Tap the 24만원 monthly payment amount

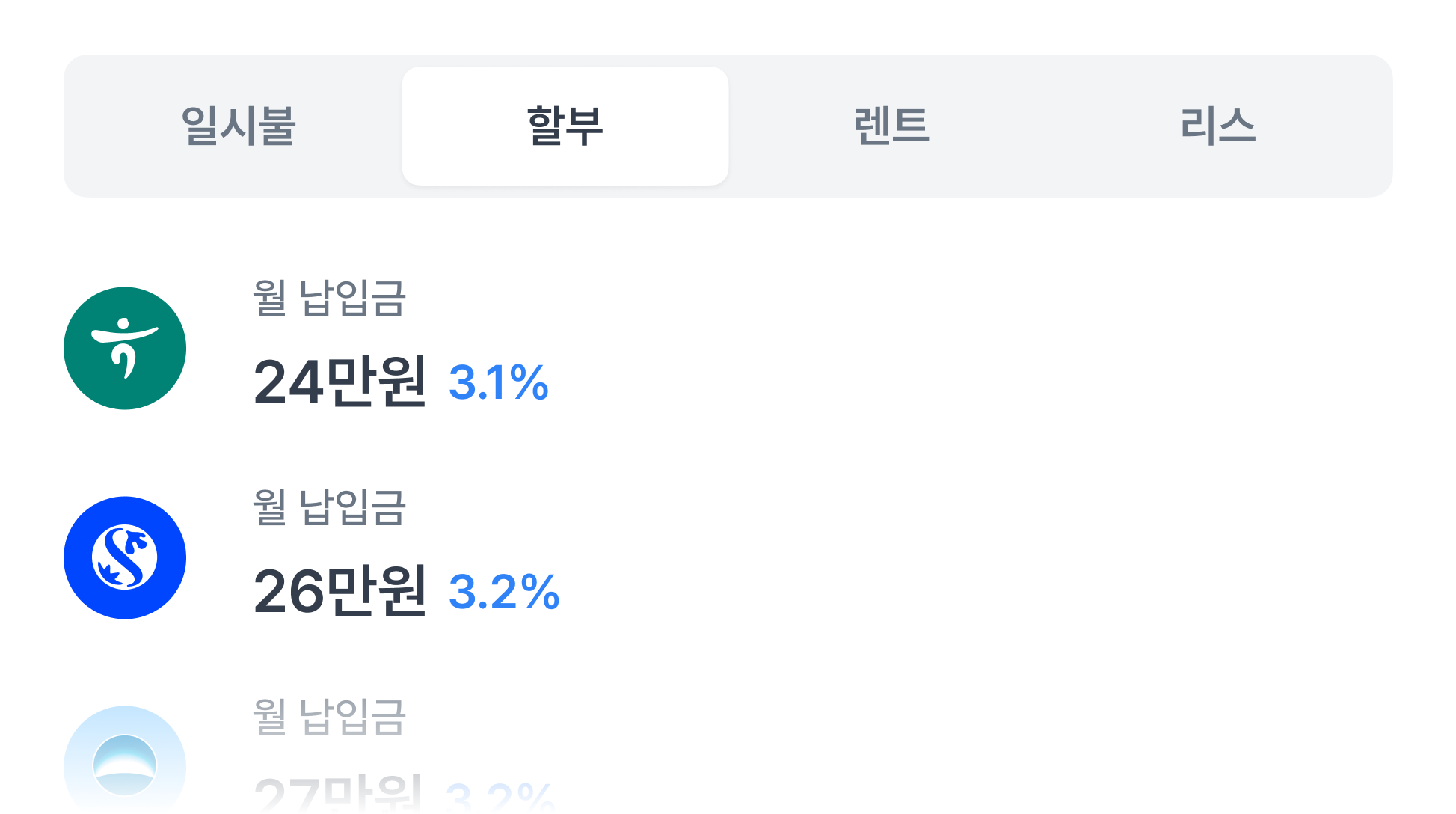click(x=340, y=382)
